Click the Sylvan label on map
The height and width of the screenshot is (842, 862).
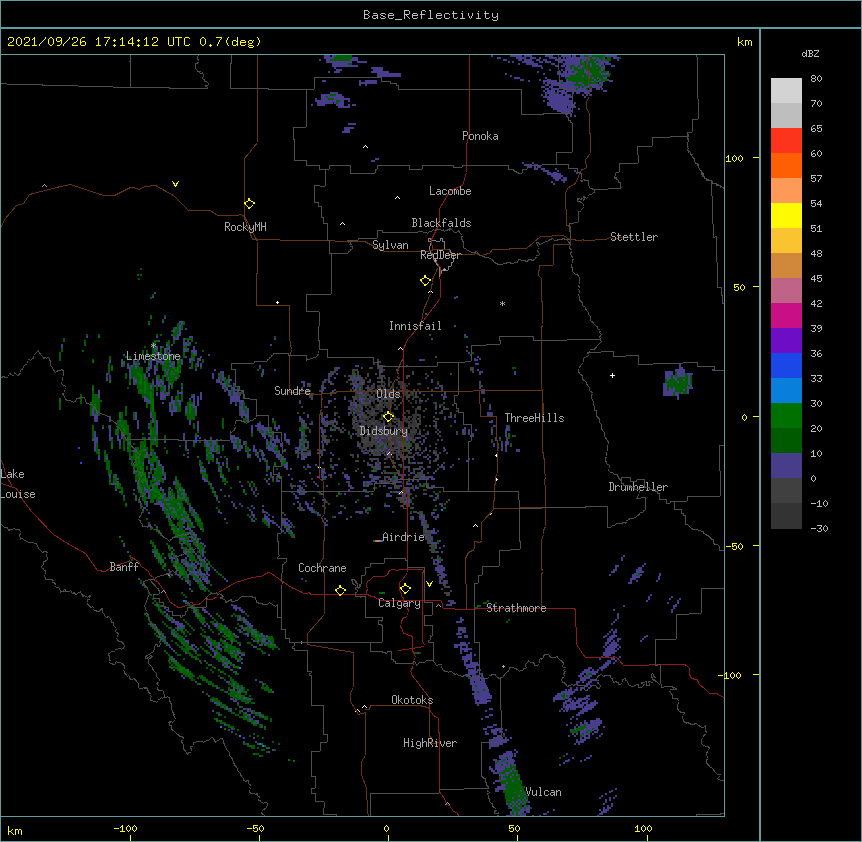click(390, 245)
